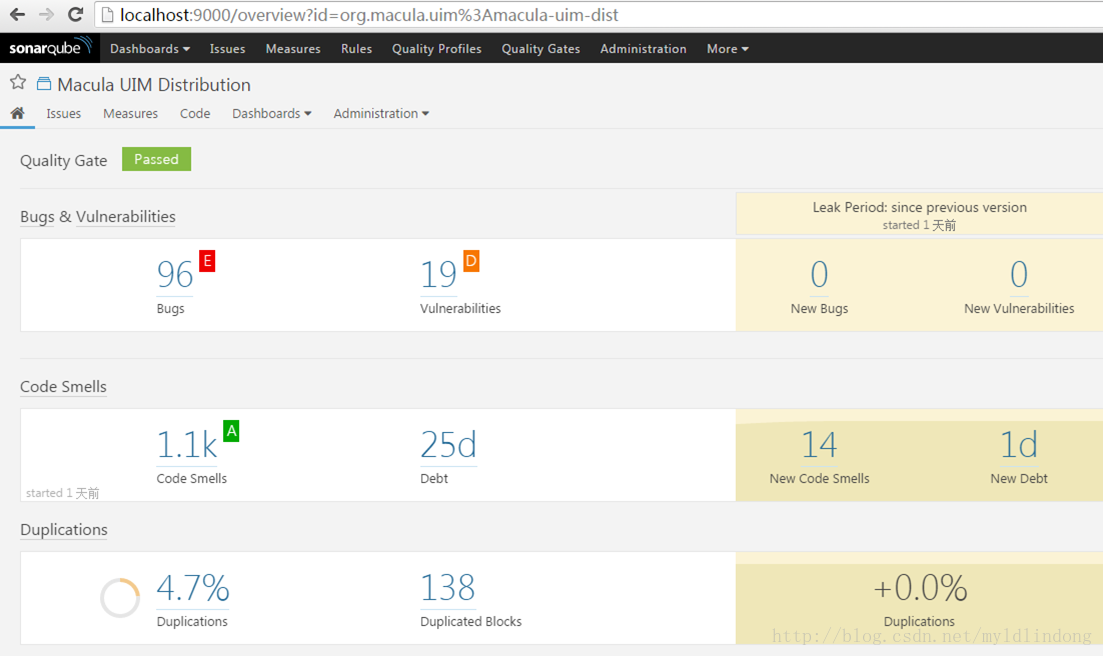Open the top Dashboards dropdown menu

pyautogui.click(x=150, y=49)
